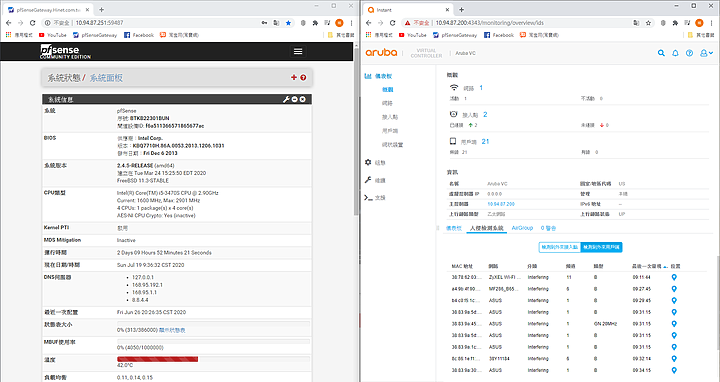Viewport: 720px width, 382px height.
Task: Bookmark star in the pfSense browser window
Action: 288,22
